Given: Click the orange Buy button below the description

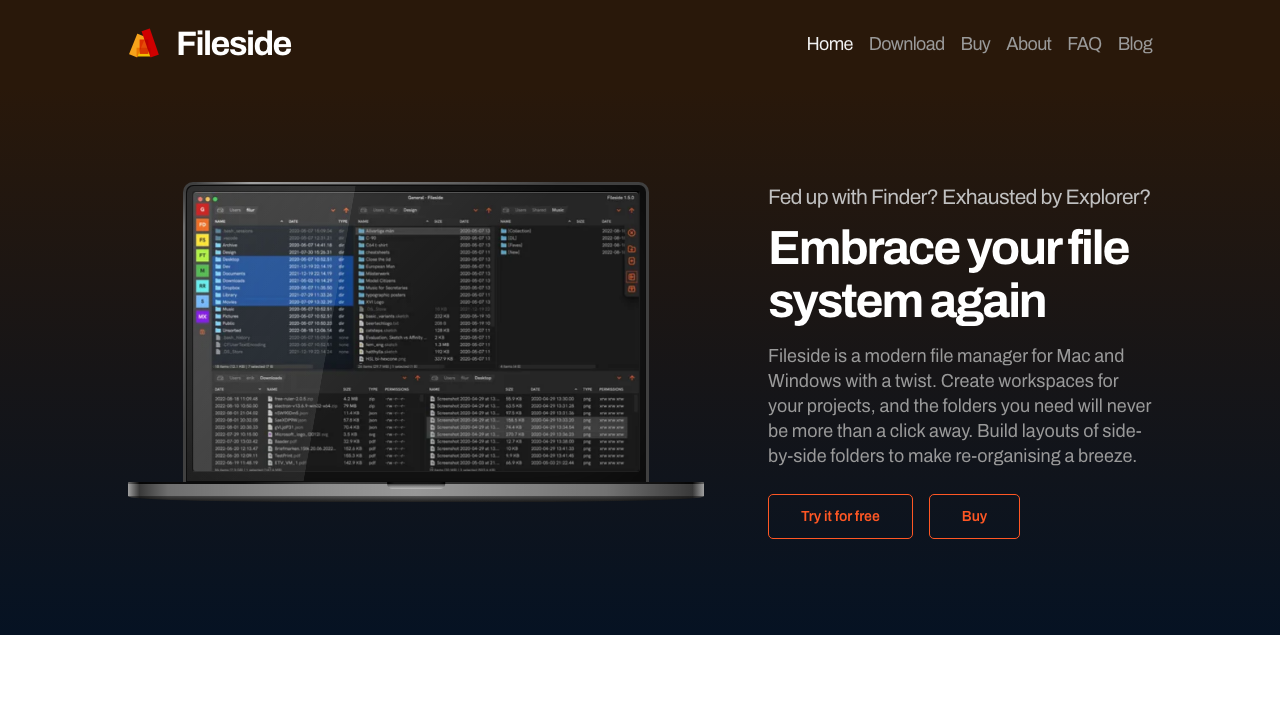Looking at the screenshot, I should click(974, 516).
